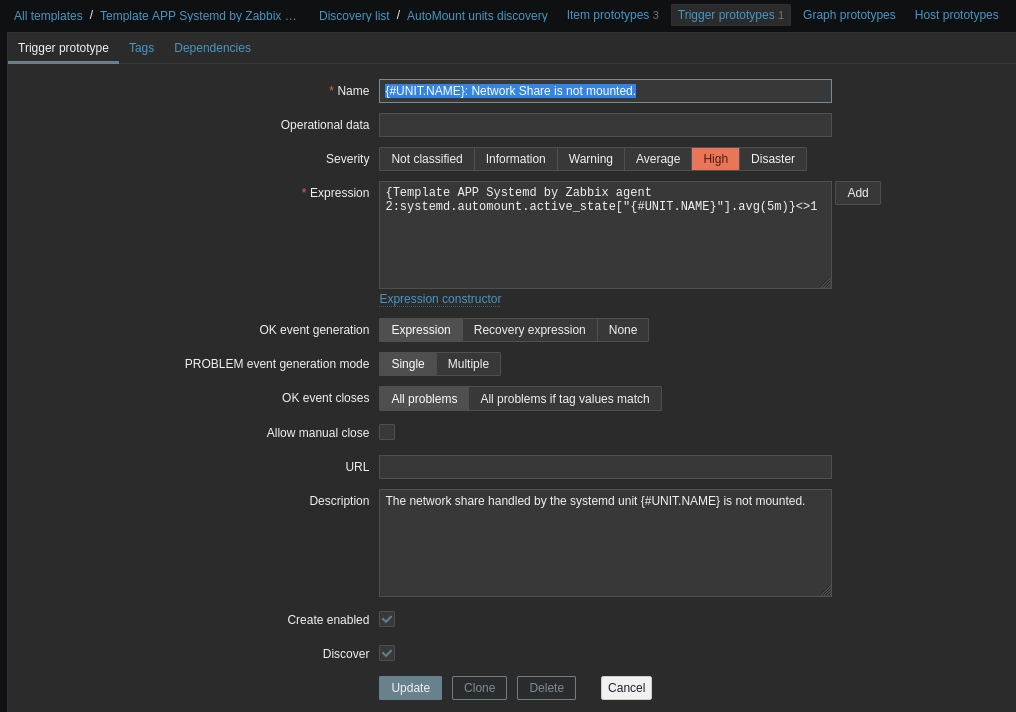The width and height of the screenshot is (1016, 712).
Task: Open the Dependencies tab
Action: (x=212, y=48)
